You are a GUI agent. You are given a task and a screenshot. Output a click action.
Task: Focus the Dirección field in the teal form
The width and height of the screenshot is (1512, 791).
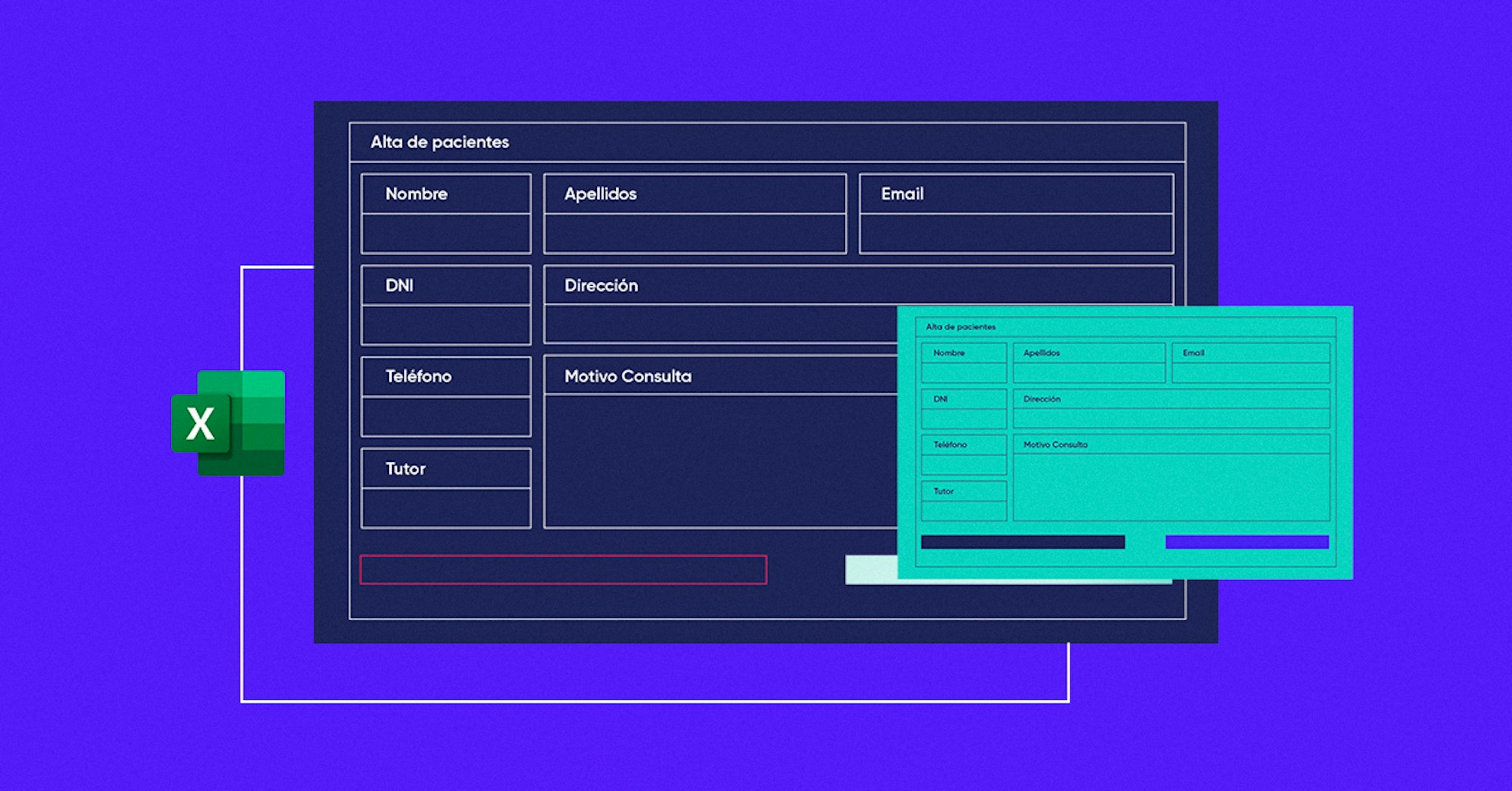pyautogui.click(x=1172, y=418)
